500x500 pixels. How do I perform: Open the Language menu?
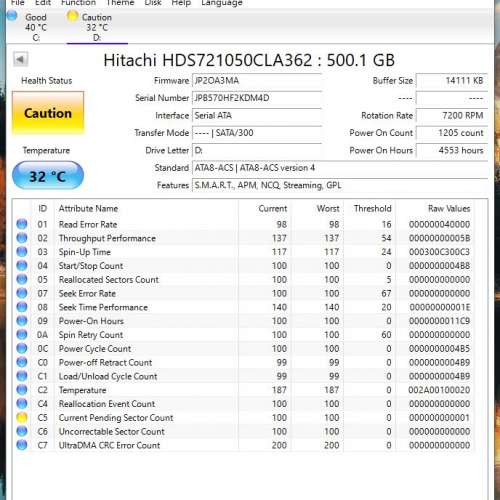pyautogui.click(x=222, y=3)
